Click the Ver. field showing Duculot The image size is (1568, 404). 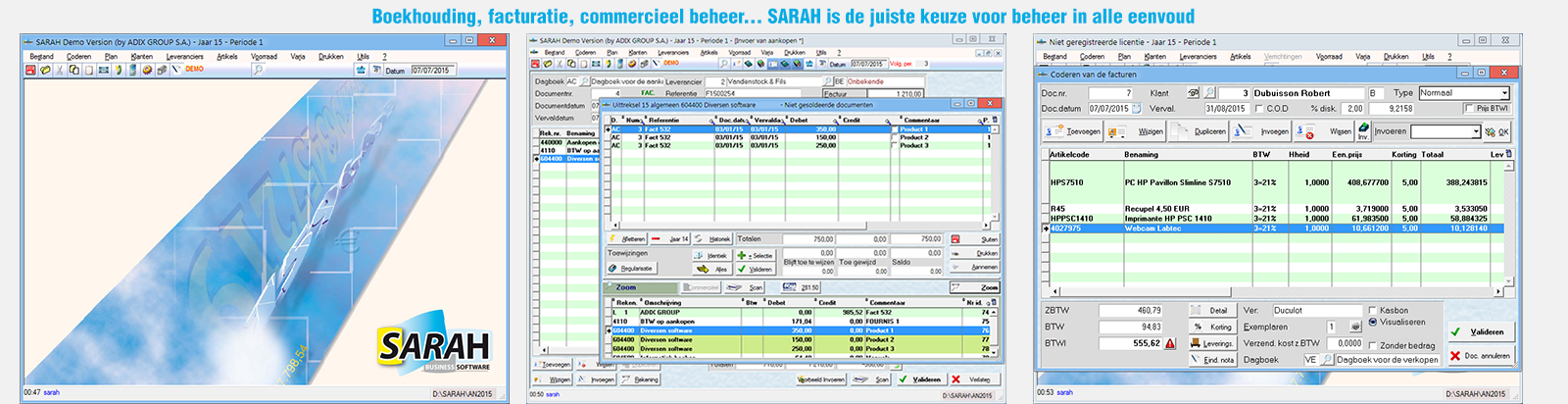click(1317, 310)
